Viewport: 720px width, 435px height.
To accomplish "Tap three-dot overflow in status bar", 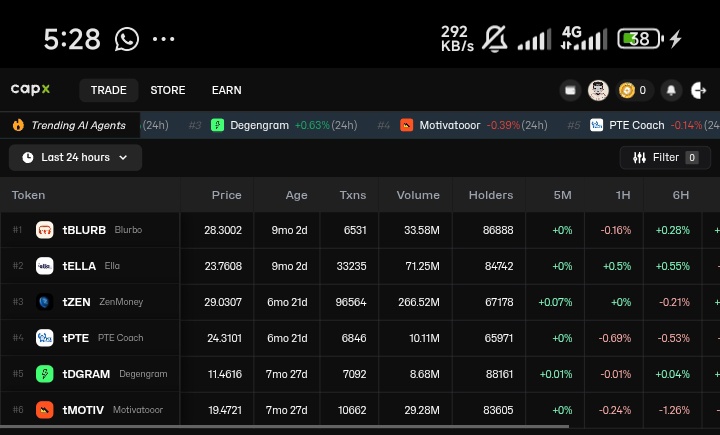I will pyautogui.click(x=163, y=39).
